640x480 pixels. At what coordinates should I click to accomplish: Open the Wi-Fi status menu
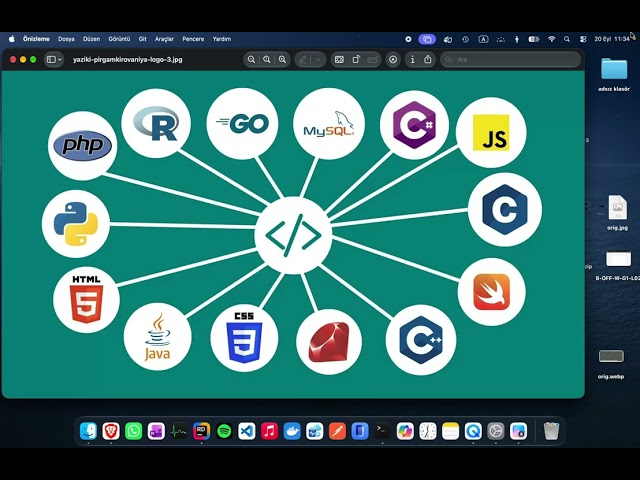pyautogui.click(x=551, y=39)
